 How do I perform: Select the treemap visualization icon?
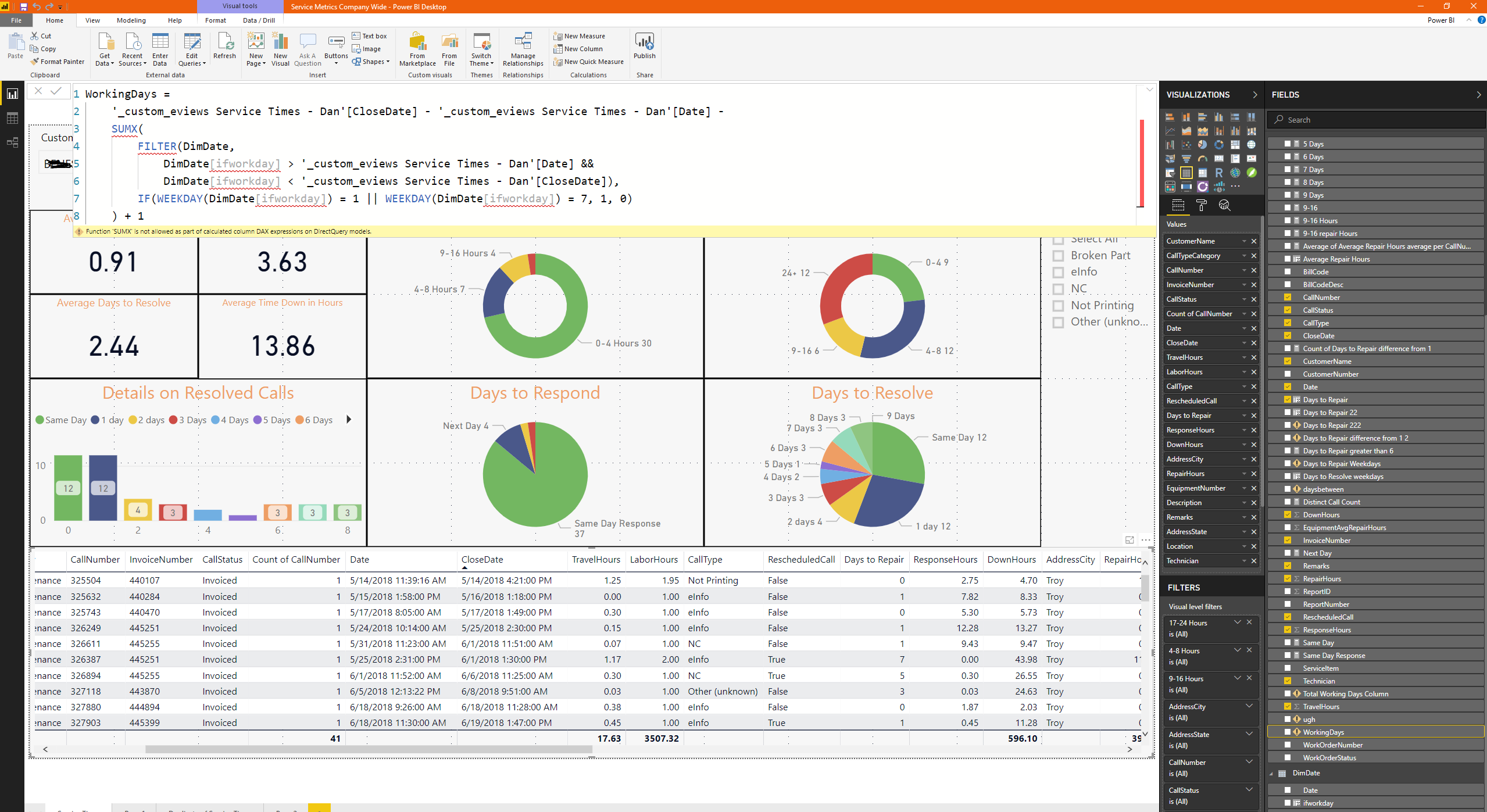click(1235, 145)
